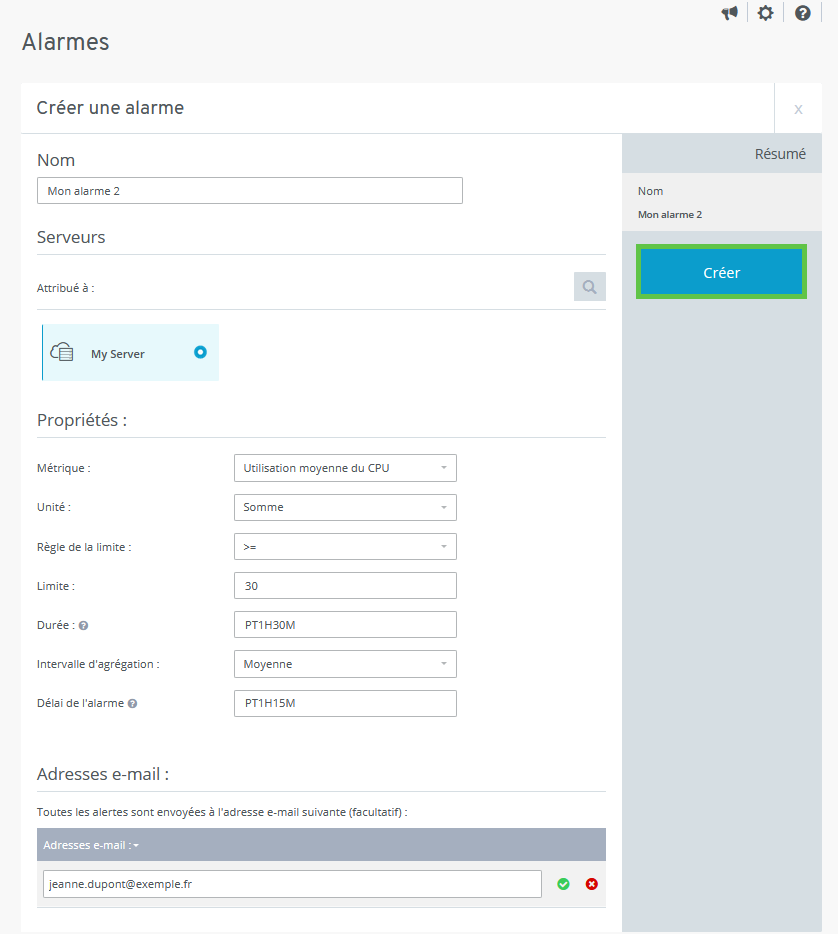Click the server search magnifier icon
Viewport: 838px width, 934px height.
point(589,287)
